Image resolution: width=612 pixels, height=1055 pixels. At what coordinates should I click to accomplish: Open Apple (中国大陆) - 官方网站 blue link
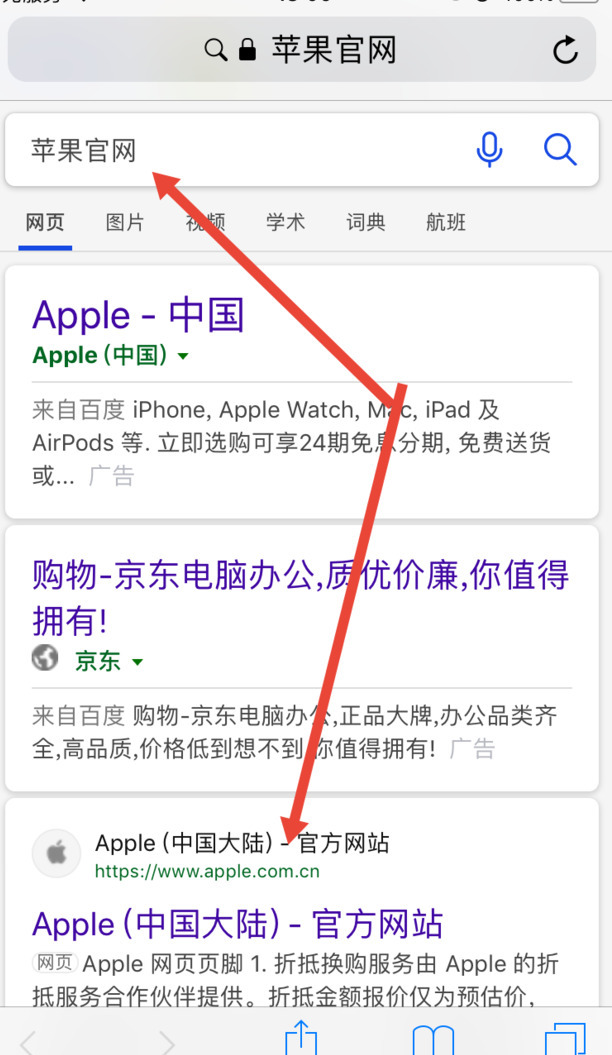[237, 924]
